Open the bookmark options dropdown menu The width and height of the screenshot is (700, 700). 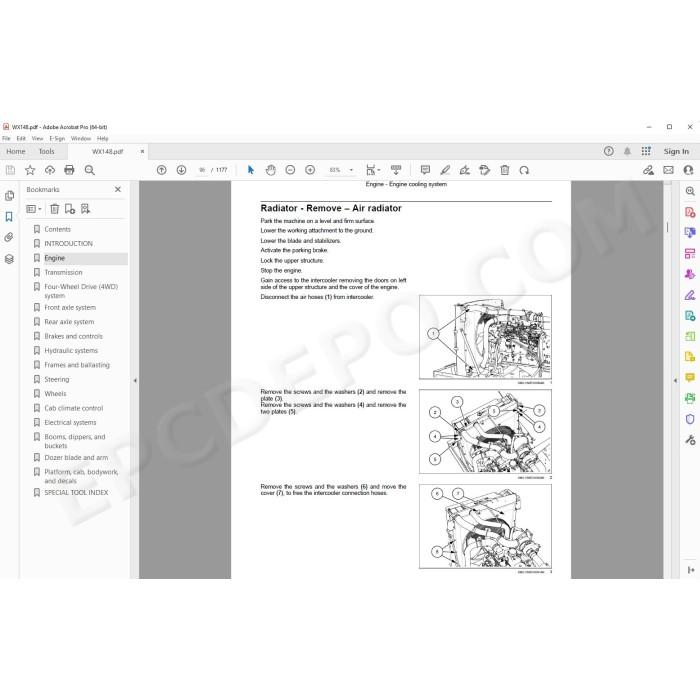(x=34, y=208)
